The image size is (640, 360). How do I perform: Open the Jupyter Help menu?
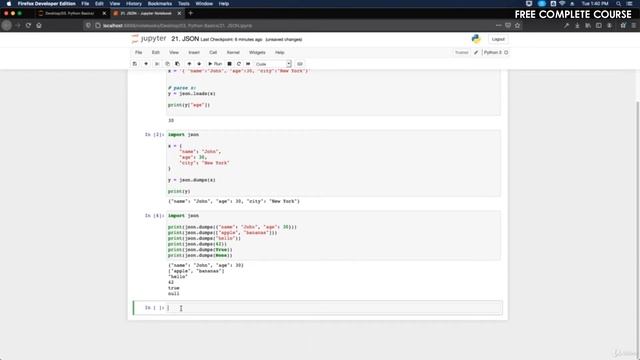point(280,53)
